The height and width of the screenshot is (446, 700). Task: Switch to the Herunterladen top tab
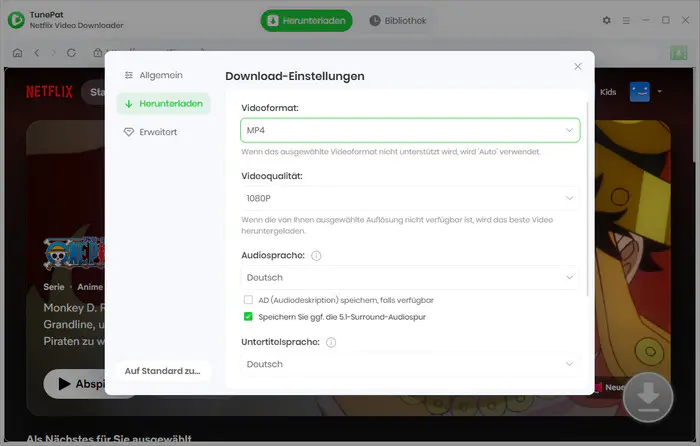[306, 21]
